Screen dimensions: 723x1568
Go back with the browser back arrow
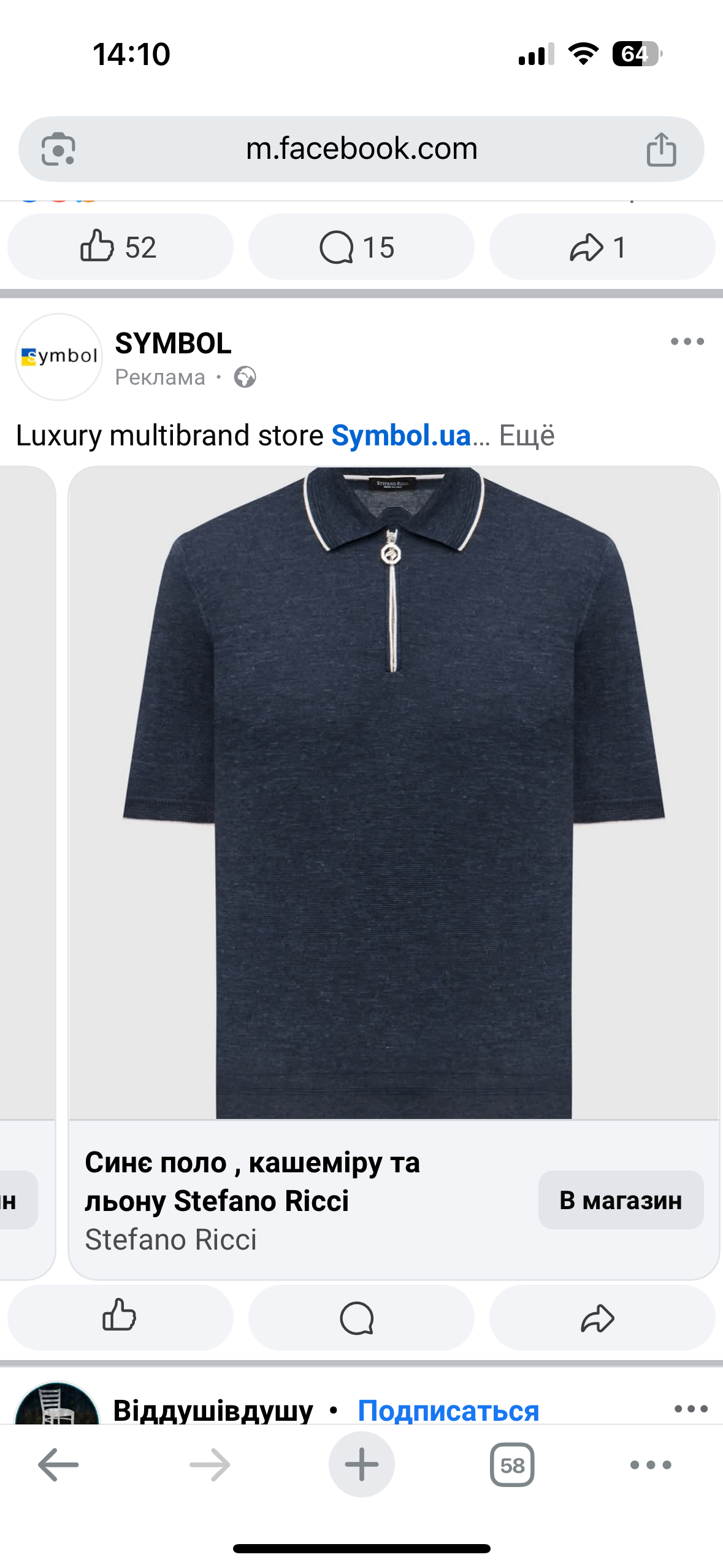58,1465
